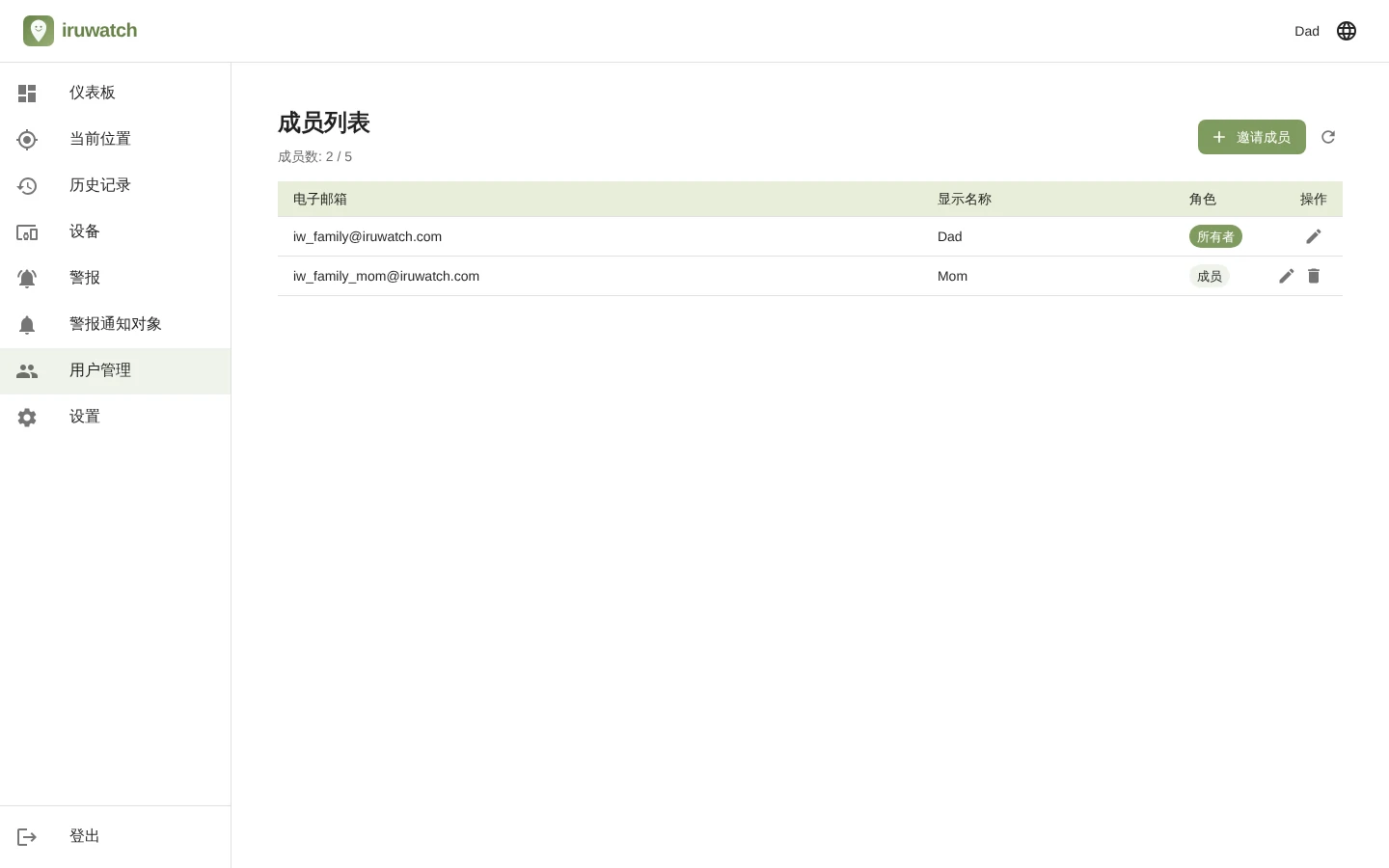Open 警报 menu entry
The image size is (1389, 868).
115,278
